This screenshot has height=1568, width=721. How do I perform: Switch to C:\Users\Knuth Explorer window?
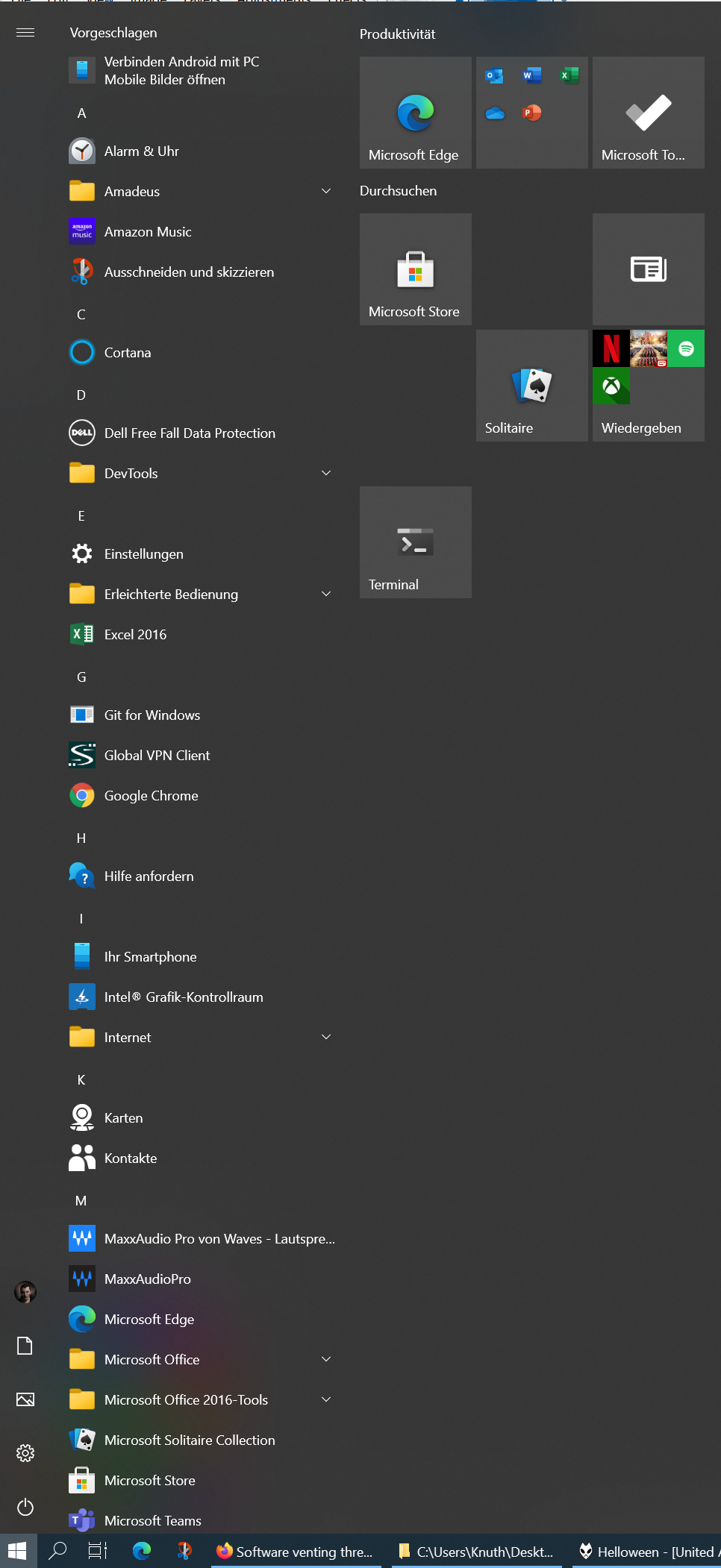[477, 1552]
